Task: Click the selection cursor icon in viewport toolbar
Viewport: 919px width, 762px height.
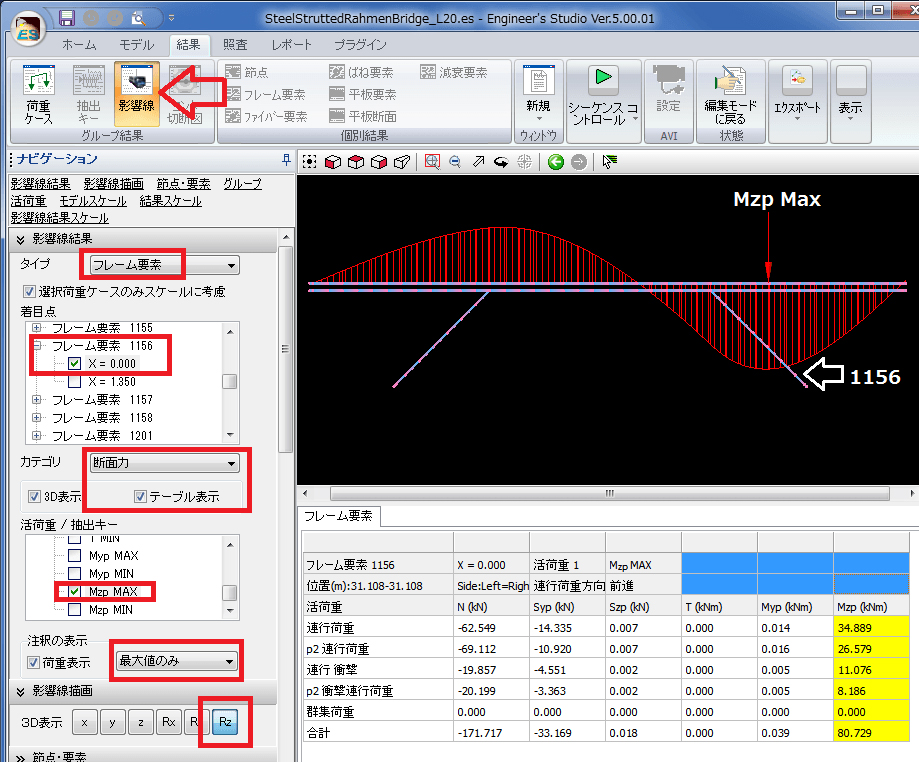Action: click(610, 162)
